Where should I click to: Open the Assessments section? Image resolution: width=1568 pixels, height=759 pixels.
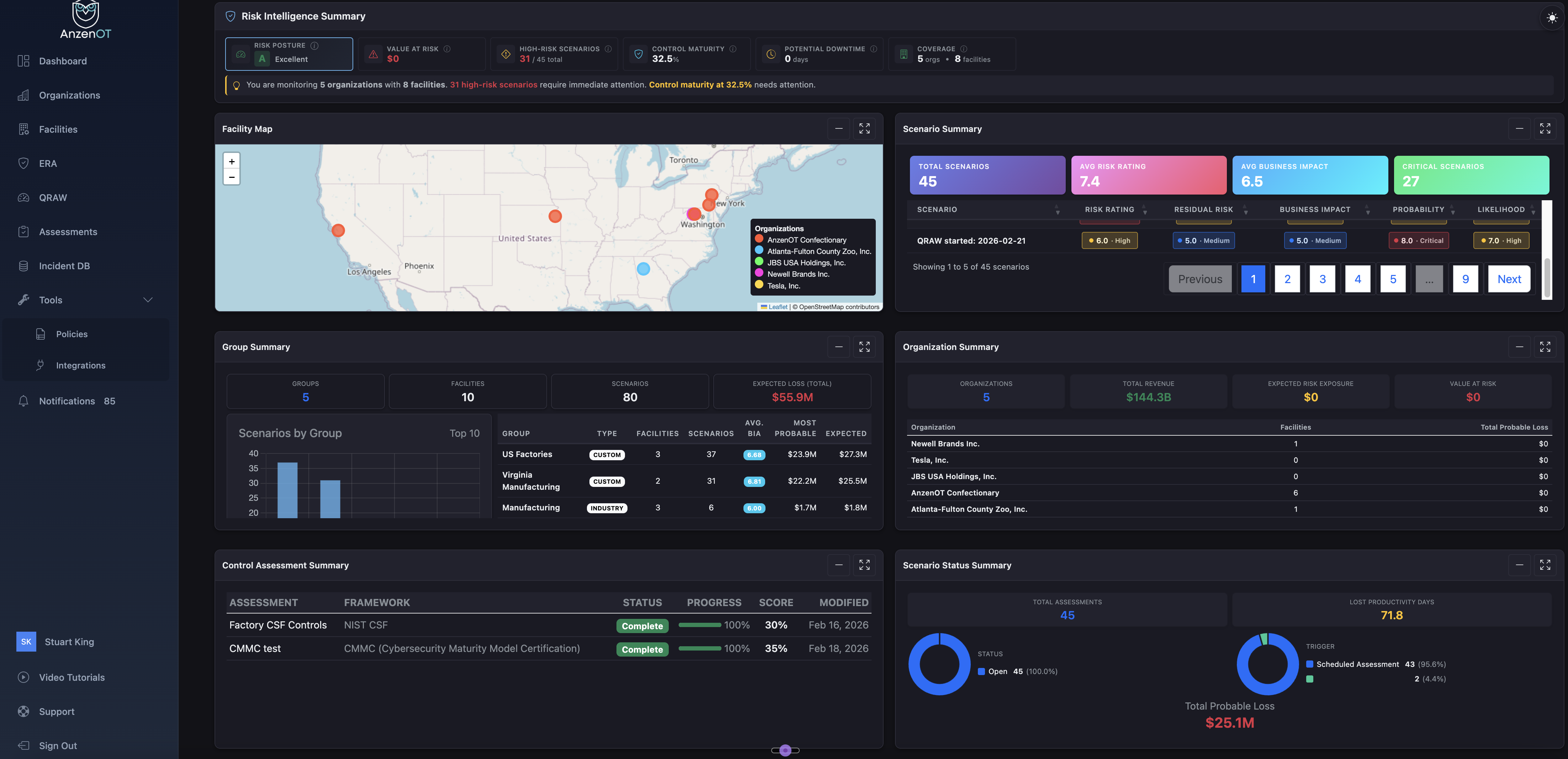pyautogui.click(x=67, y=231)
